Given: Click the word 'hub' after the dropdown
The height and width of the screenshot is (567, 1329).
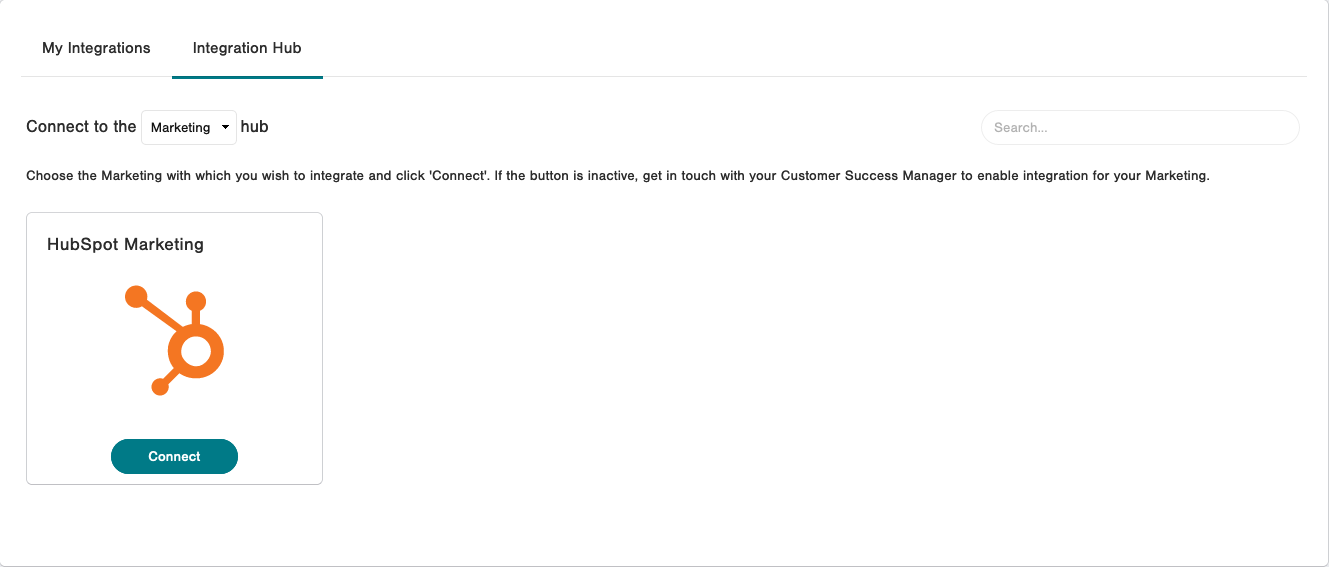Looking at the screenshot, I should click(255, 127).
